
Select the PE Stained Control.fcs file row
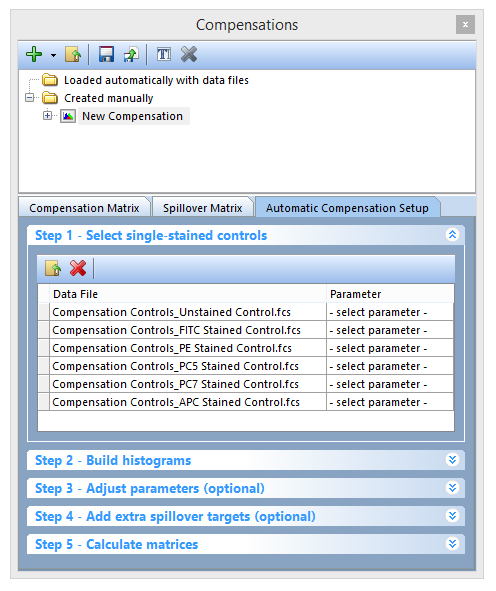[x=188, y=348]
